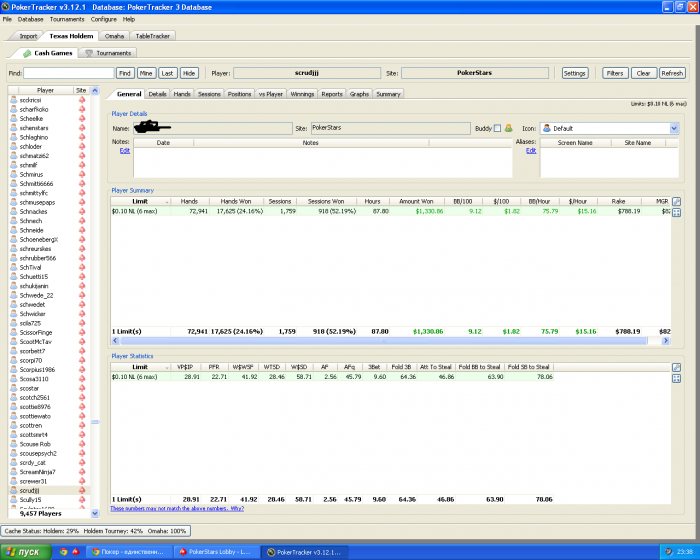700x560 pixels.
Task: Click the Player Statistics column configure icon
Action: pos(677,368)
